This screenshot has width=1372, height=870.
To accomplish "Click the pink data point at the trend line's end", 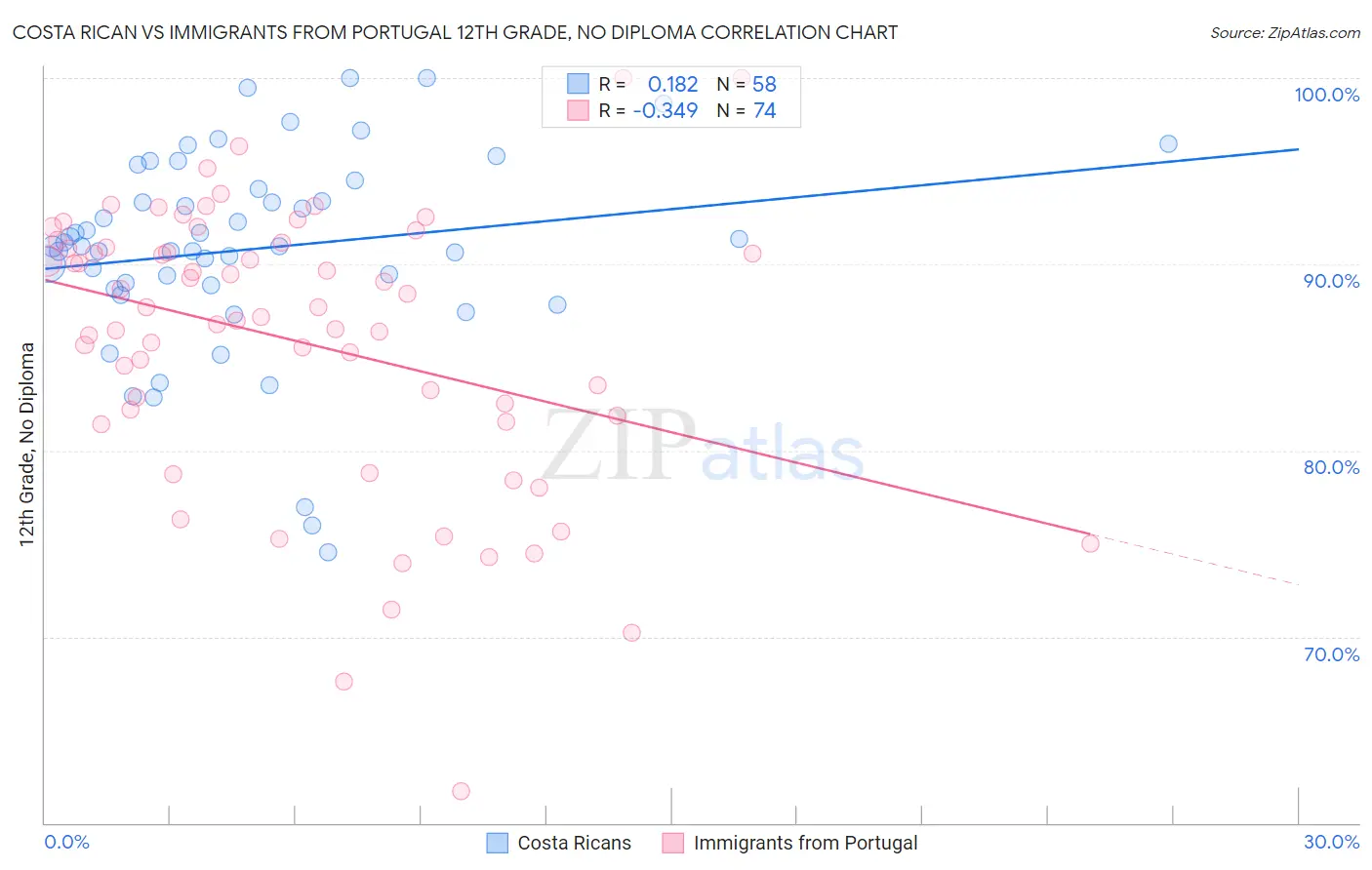I will coord(1090,543).
